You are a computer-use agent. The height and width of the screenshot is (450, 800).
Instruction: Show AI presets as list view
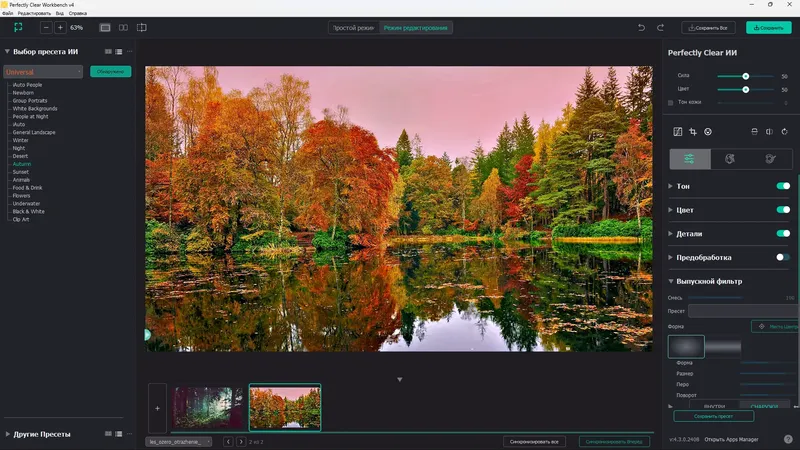118,52
